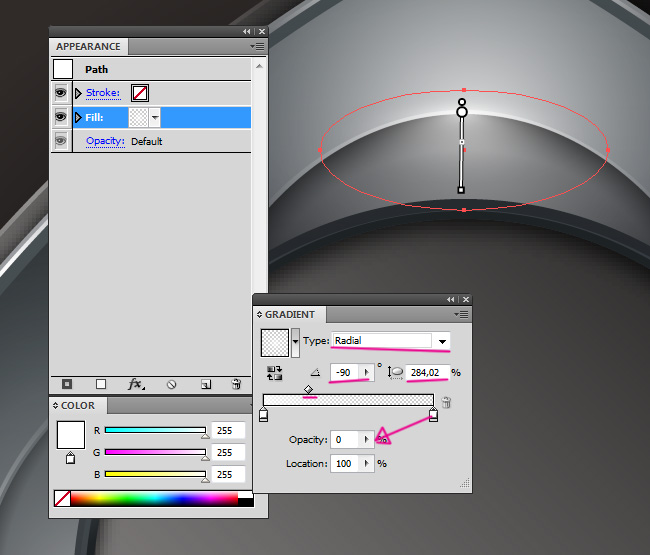This screenshot has width=650, height=555.
Task: Open the Fill swatch dropdown arrow
Action: 155,118
